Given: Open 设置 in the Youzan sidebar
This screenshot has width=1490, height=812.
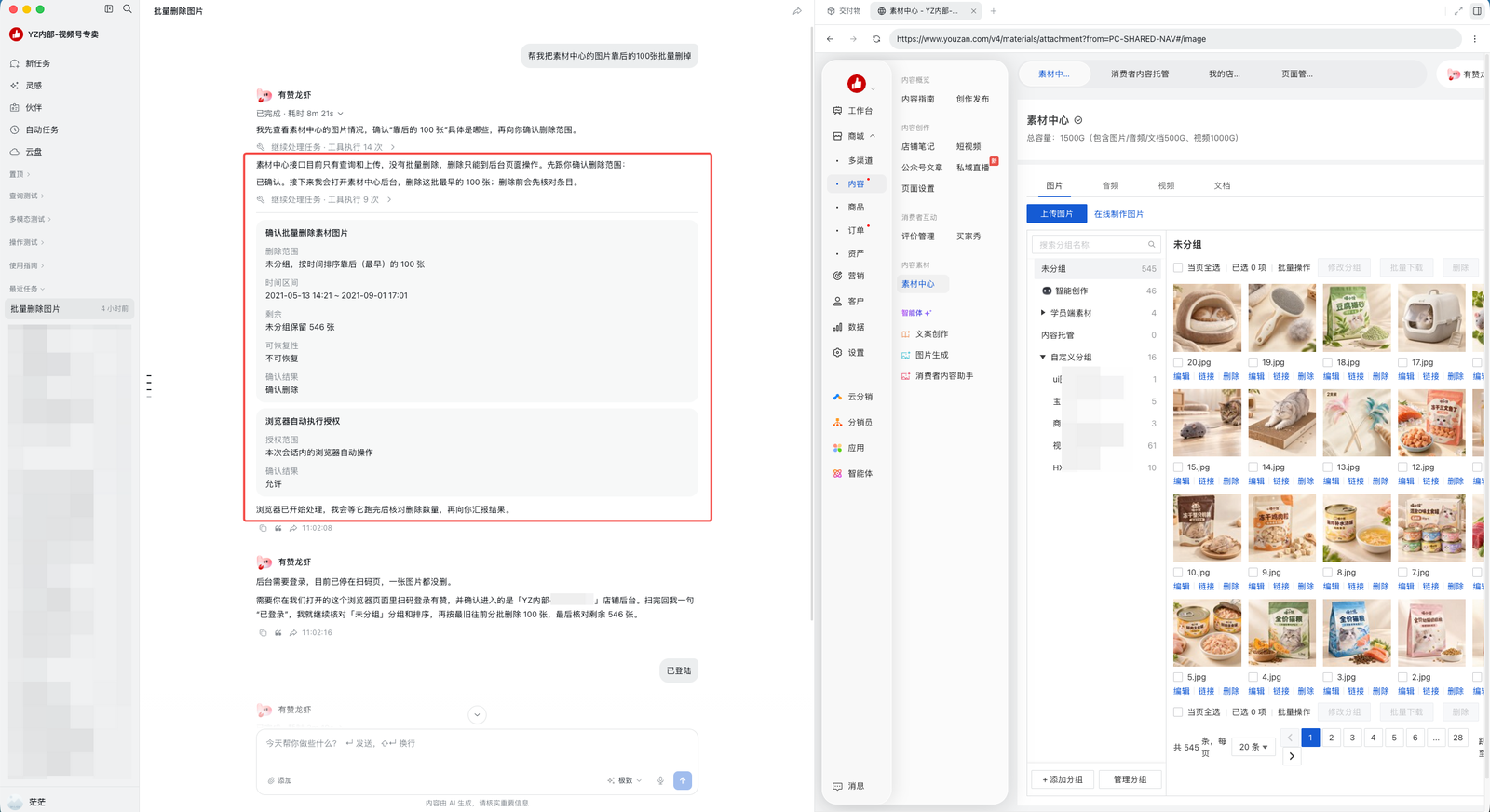Looking at the screenshot, I should 849,353.
